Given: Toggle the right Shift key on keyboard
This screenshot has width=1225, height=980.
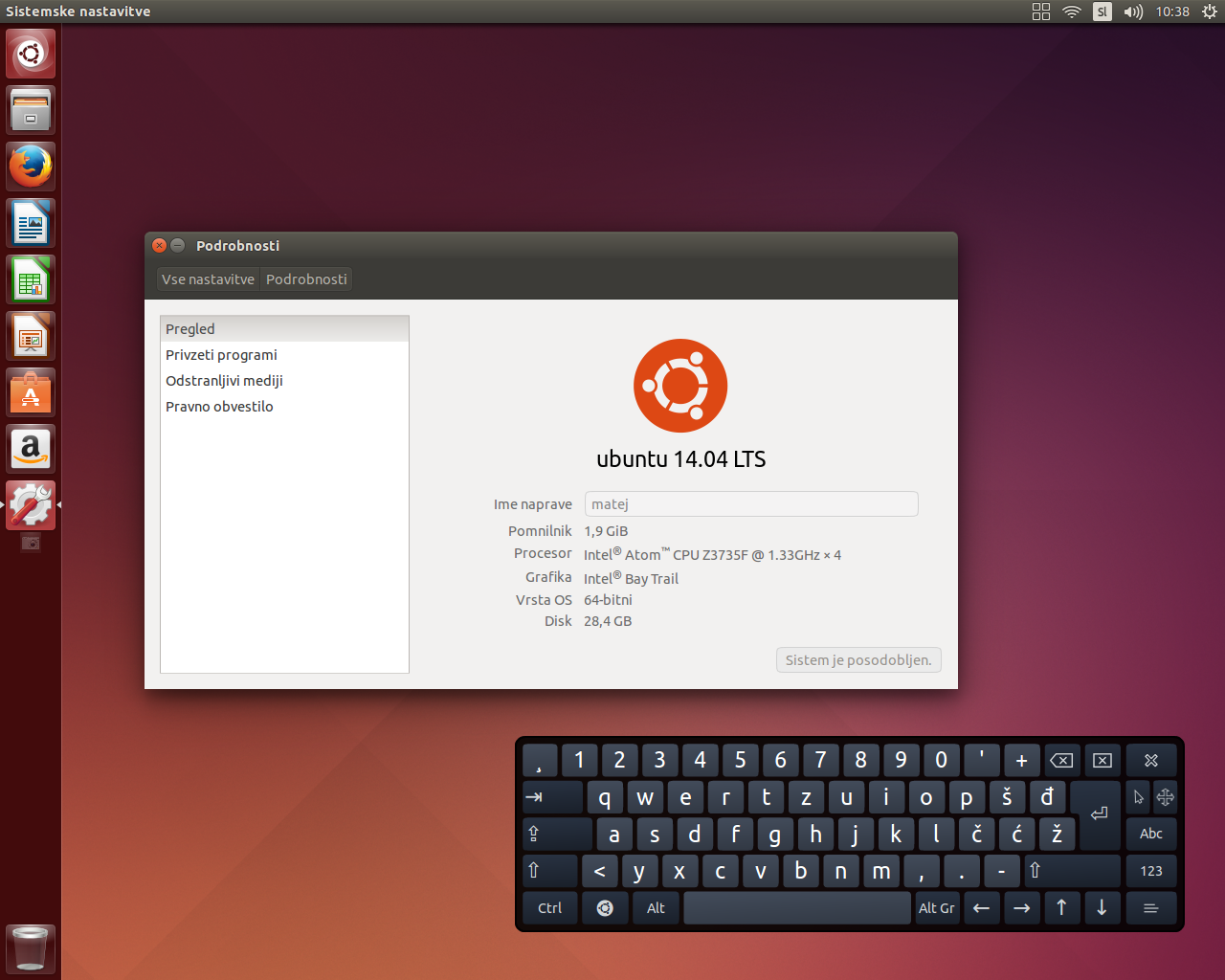Looking at the screenshot, I should (1072, 871).
